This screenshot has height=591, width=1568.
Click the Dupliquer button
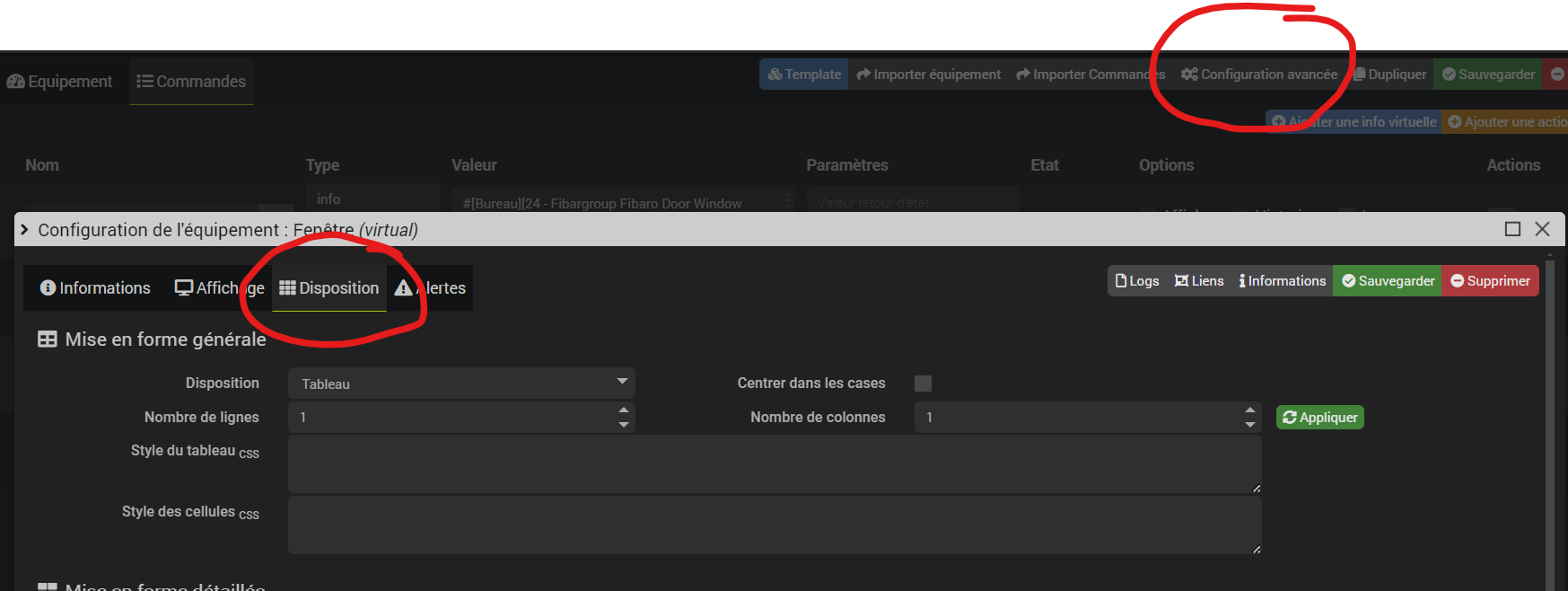pyautogui.click(x=1390, y=75)
